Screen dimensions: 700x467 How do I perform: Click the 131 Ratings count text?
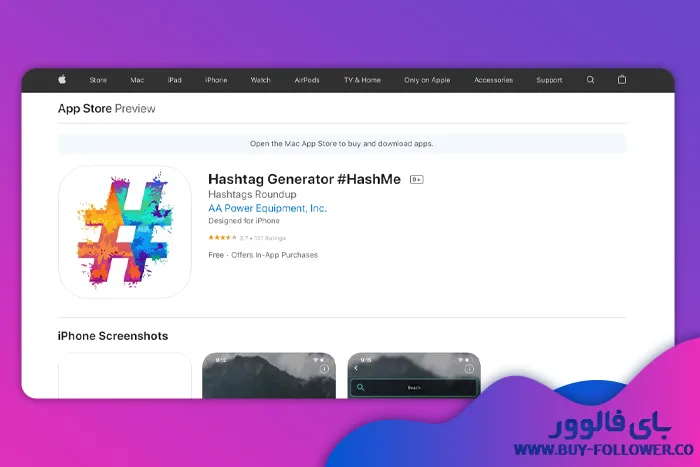pyautogui.click(x=270, y=238)
